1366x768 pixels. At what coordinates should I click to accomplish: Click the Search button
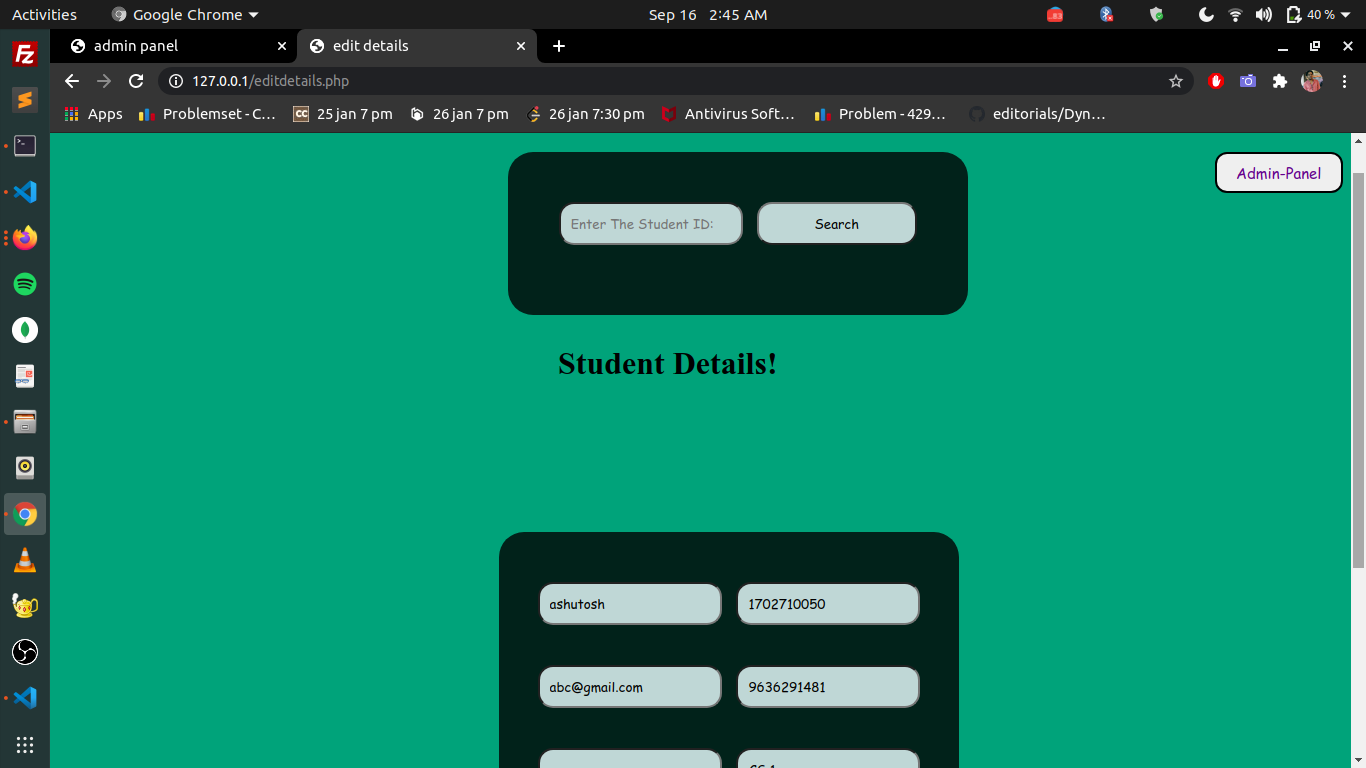(x=836, y=224)
